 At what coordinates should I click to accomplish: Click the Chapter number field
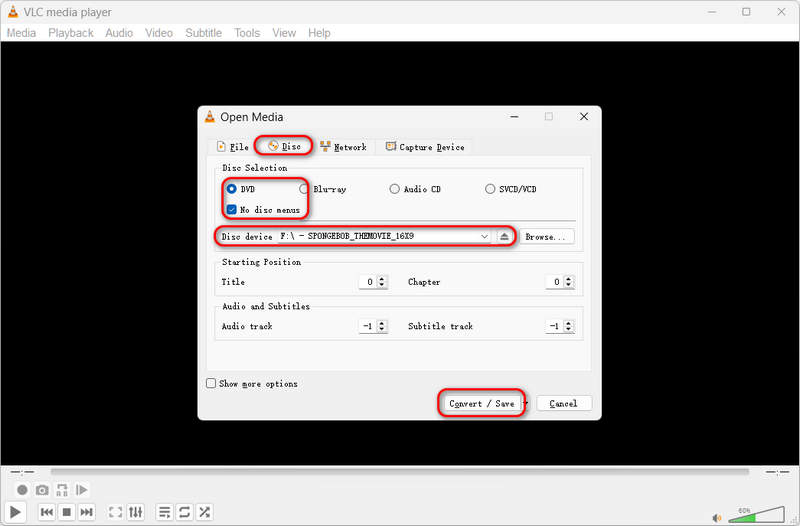coord(555,282)
